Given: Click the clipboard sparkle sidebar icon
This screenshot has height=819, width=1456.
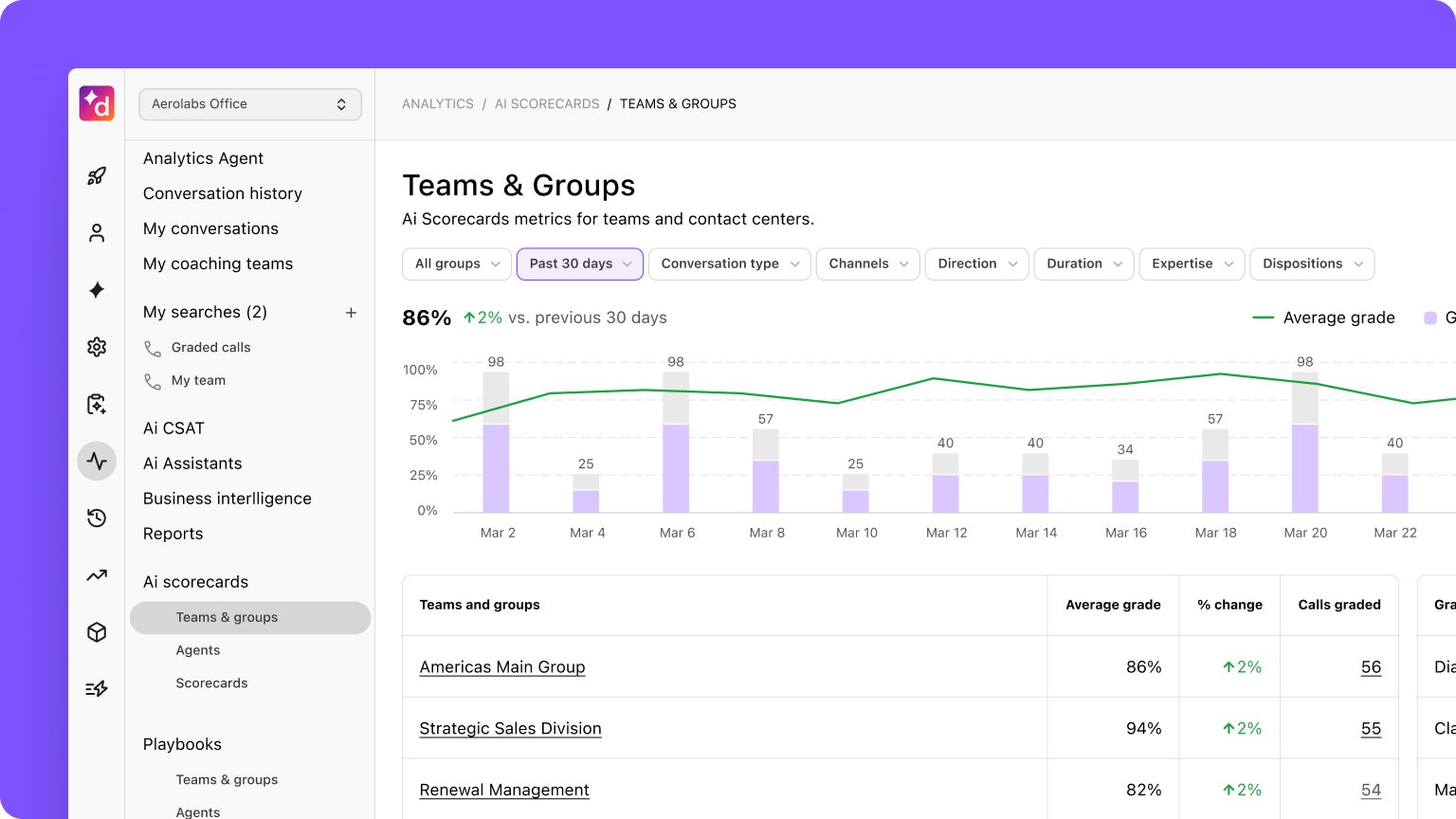Looking at the screenshot, I should click(x=97, y=405).
